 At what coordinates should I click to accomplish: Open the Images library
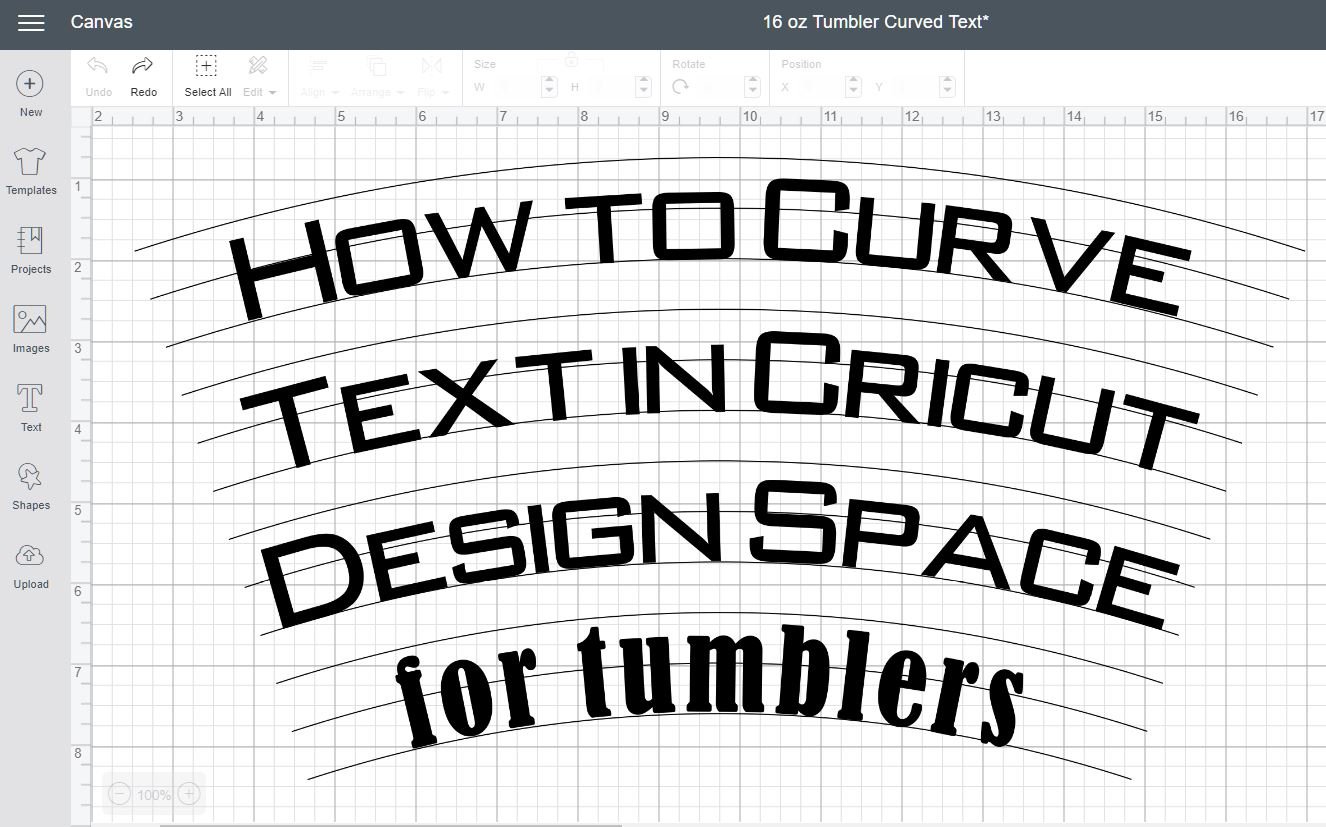pyautogui.click(x=31, y=329)
